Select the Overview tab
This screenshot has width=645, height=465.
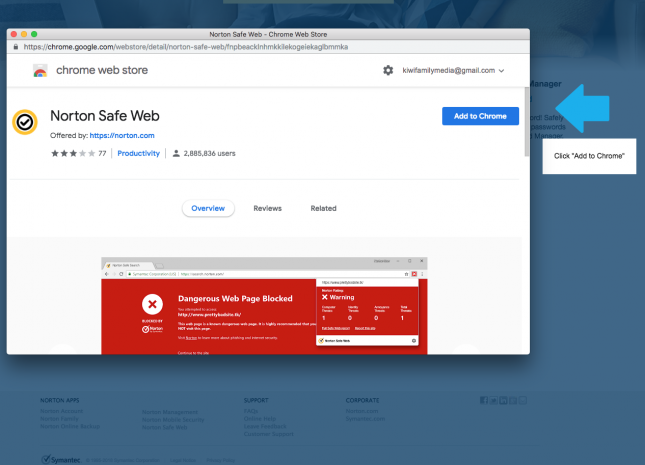(208, 208)
